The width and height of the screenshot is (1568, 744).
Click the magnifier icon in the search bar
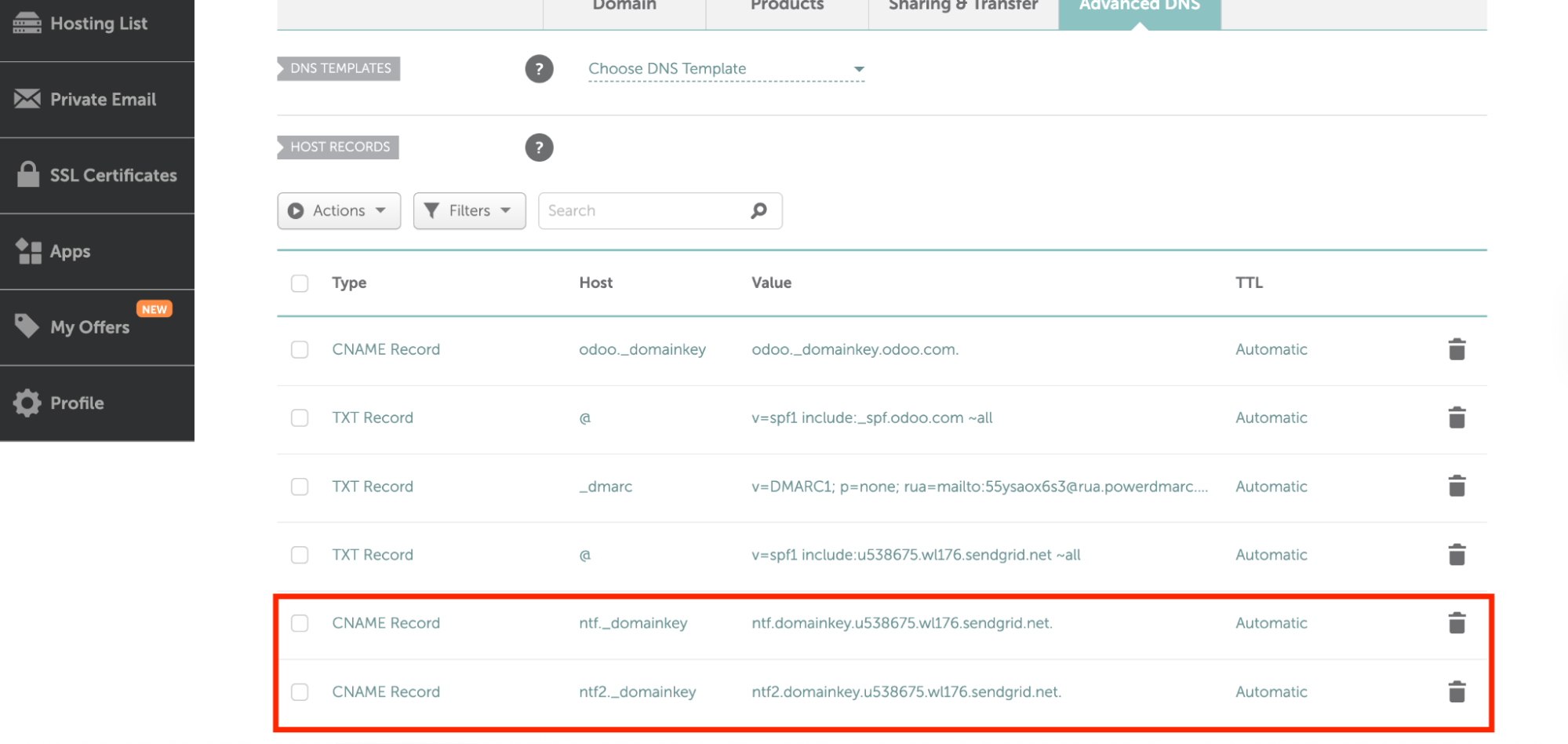(x=758, y=210)
